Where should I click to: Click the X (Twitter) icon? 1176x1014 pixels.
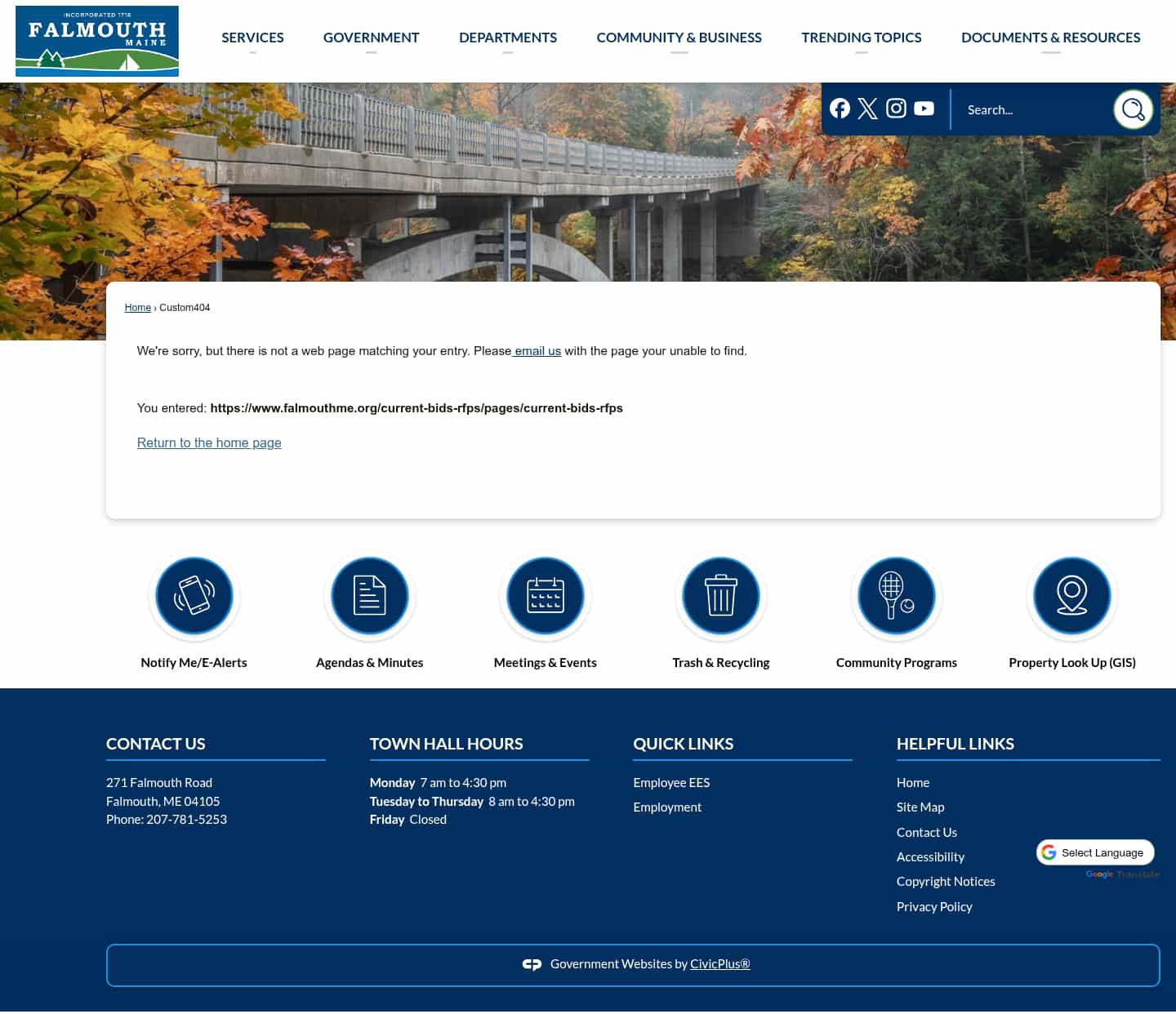(x=867, y=109)
